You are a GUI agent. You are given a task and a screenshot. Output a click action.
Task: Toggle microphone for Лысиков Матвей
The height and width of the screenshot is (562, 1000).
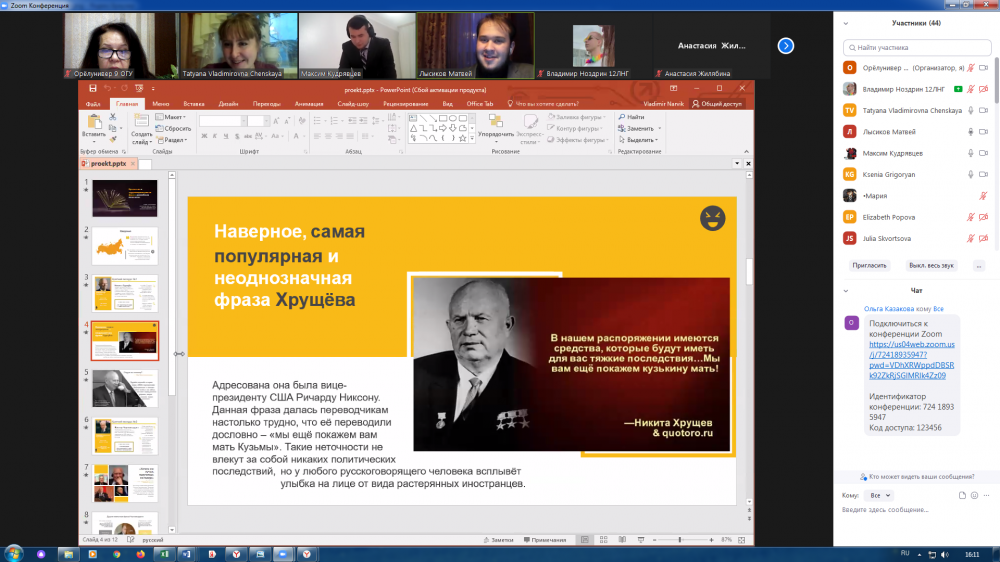[970, 131]
